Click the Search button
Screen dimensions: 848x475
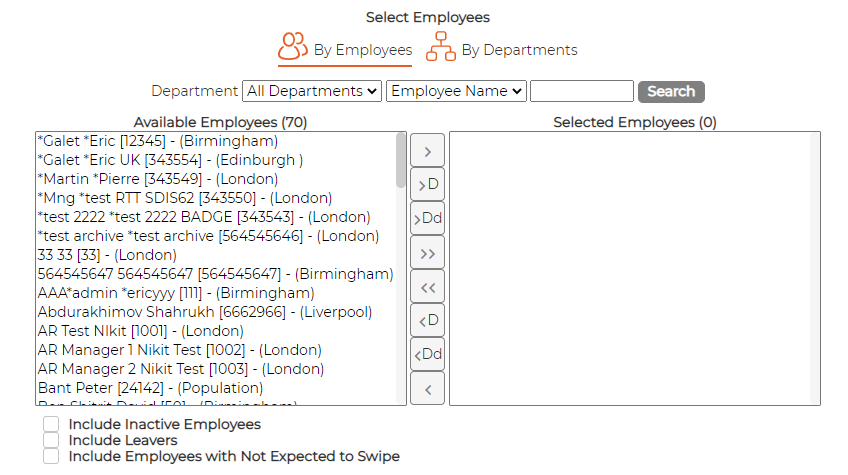tap(671, 91)
